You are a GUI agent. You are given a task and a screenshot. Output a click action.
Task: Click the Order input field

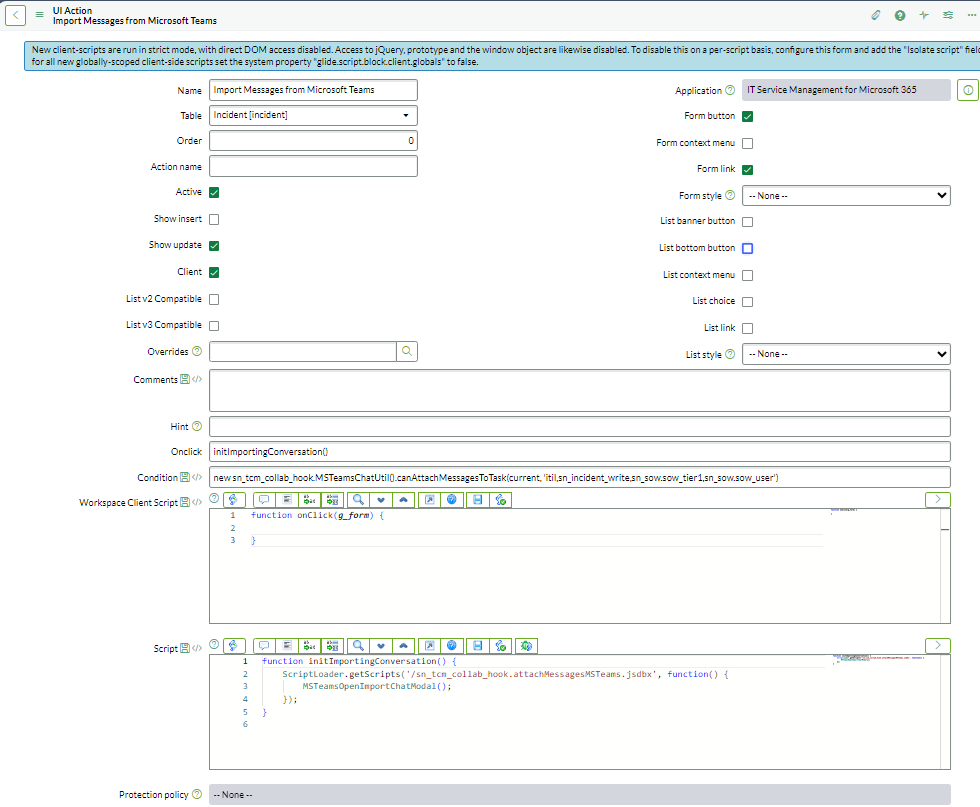pos(313,141)
